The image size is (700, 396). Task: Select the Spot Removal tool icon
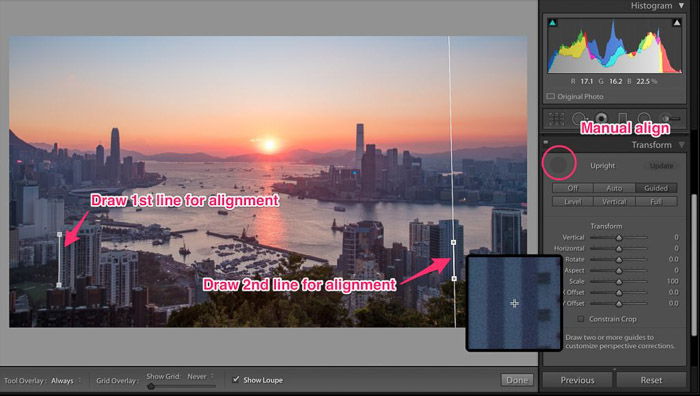[x=579, y=119]
